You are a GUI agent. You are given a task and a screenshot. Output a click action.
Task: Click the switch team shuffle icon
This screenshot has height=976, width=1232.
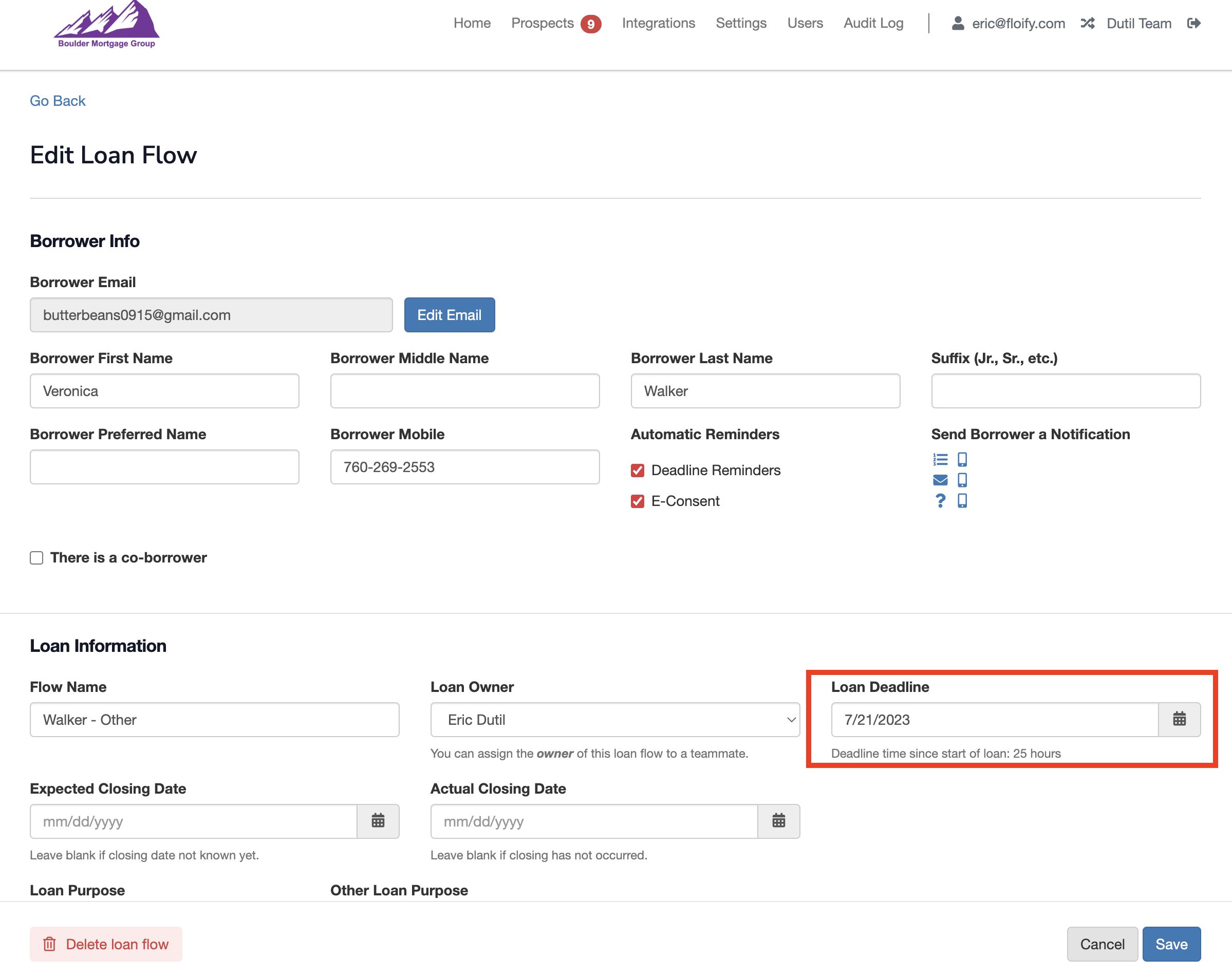[1088, 24]
